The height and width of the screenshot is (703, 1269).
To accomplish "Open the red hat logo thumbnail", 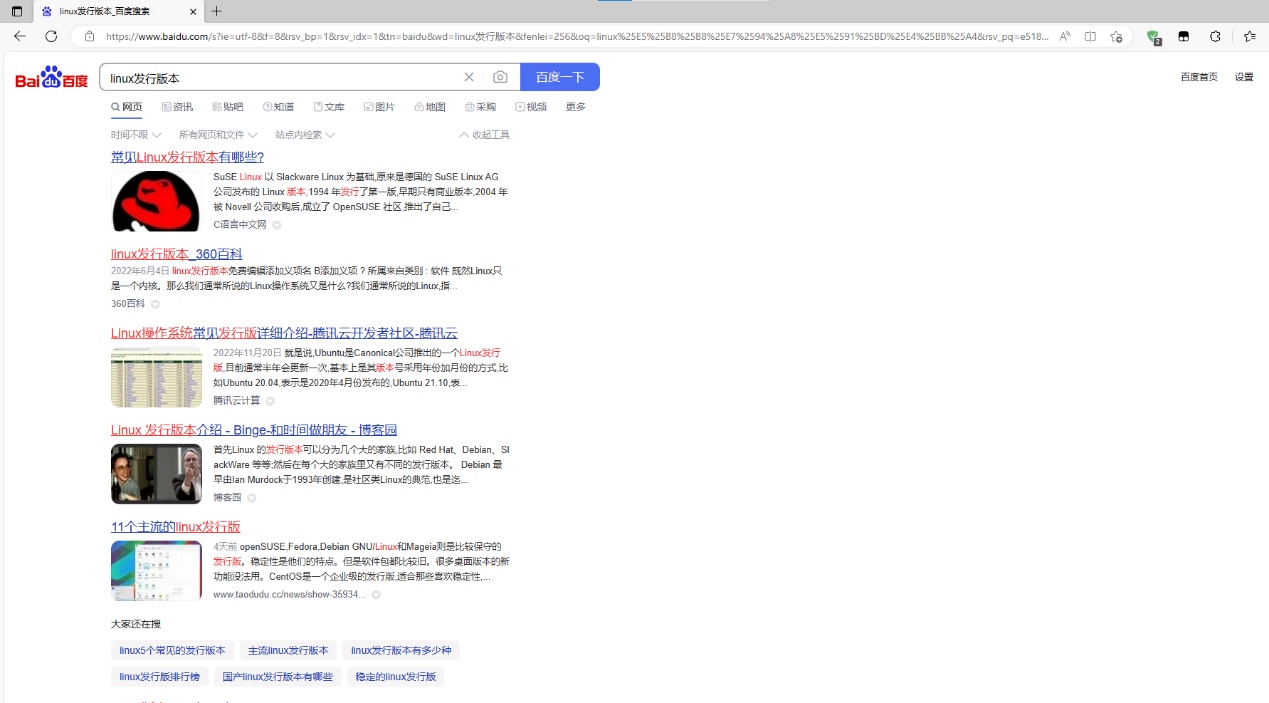I will pos(156,201).
